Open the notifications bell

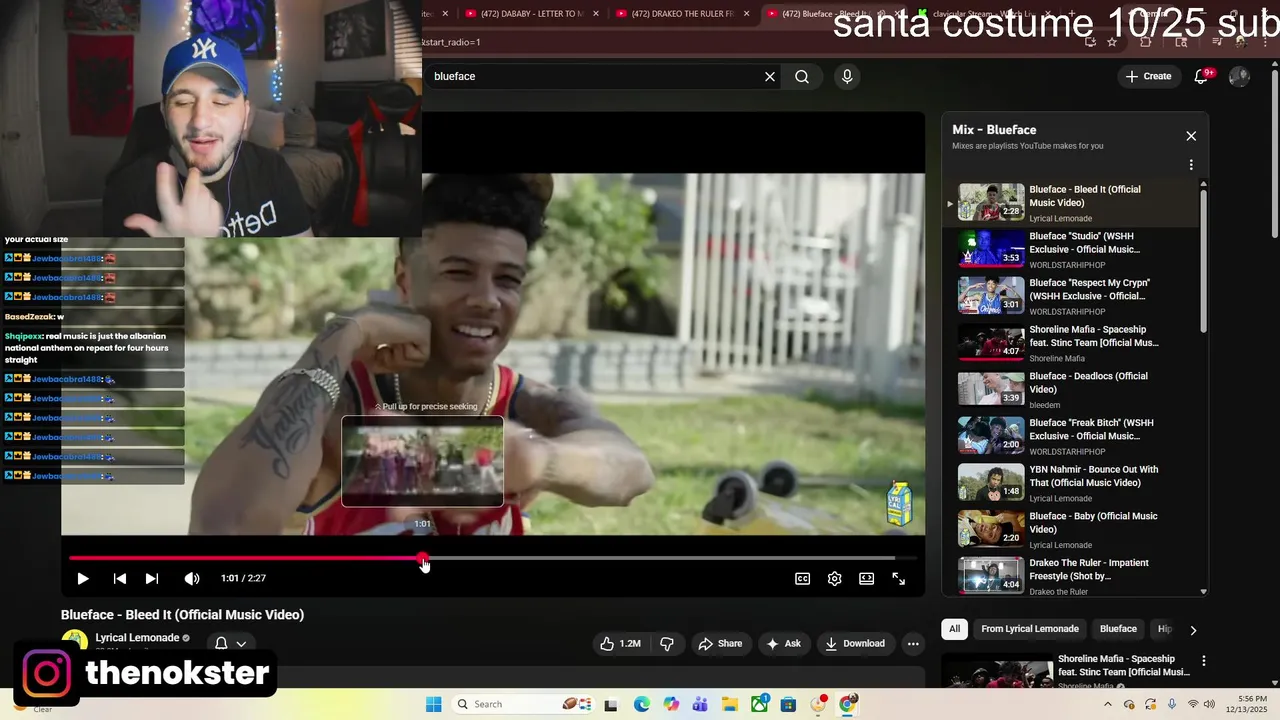(x=1202, y=76)
